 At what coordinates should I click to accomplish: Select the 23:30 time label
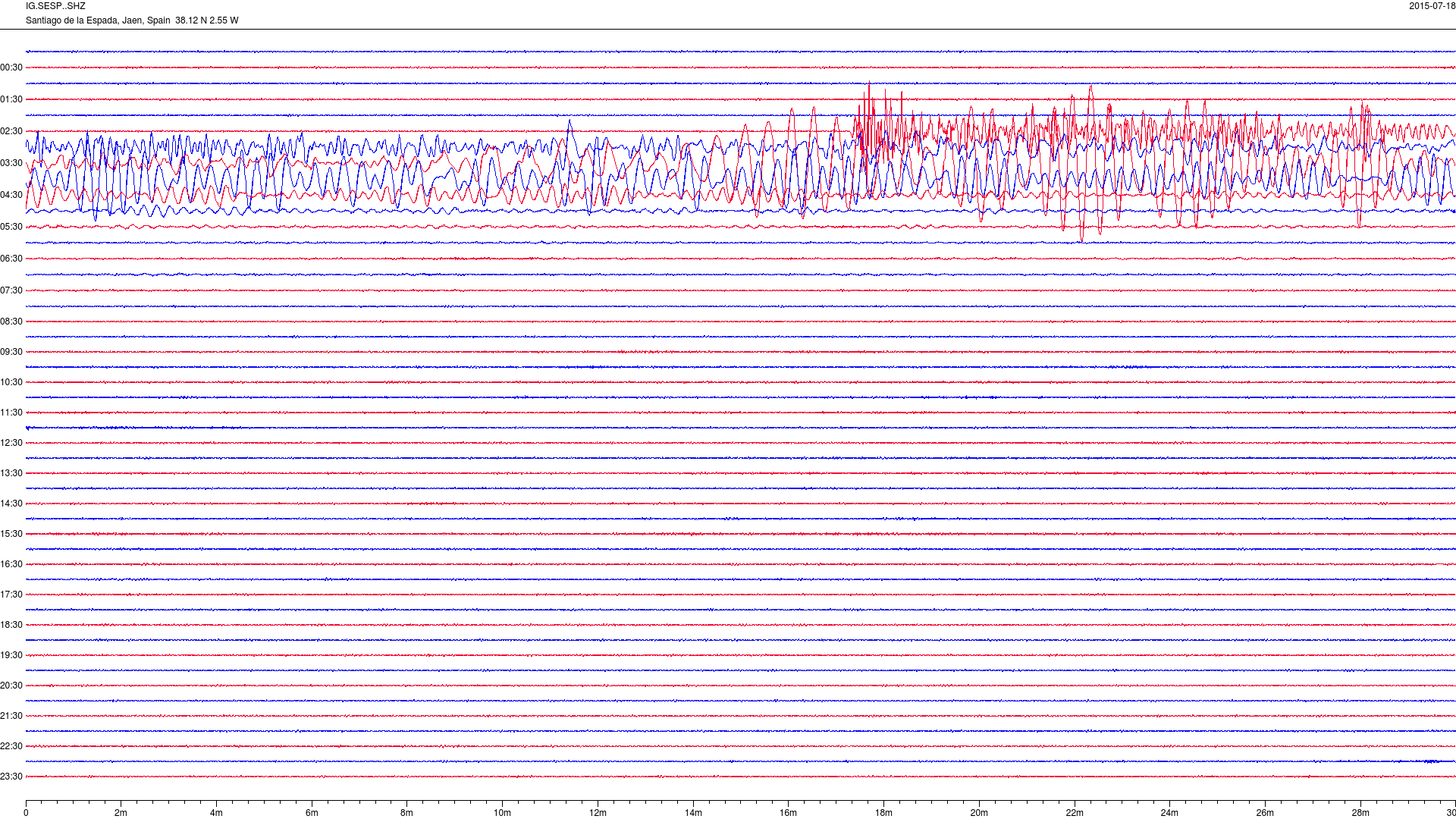(11, 777)
